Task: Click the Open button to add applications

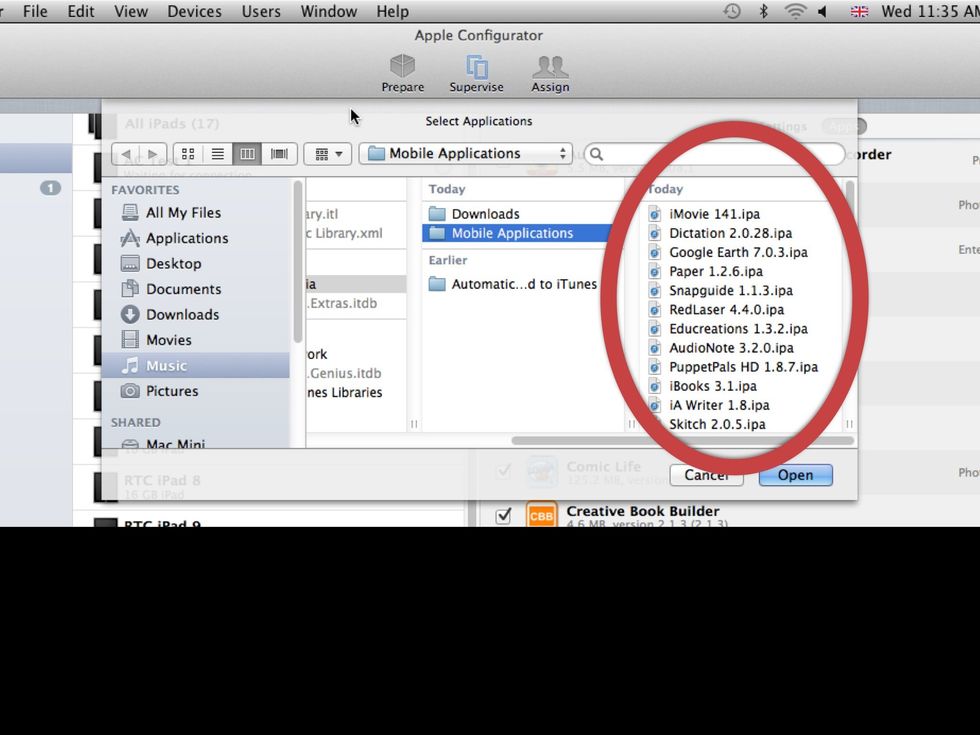Action: [795, 475]
